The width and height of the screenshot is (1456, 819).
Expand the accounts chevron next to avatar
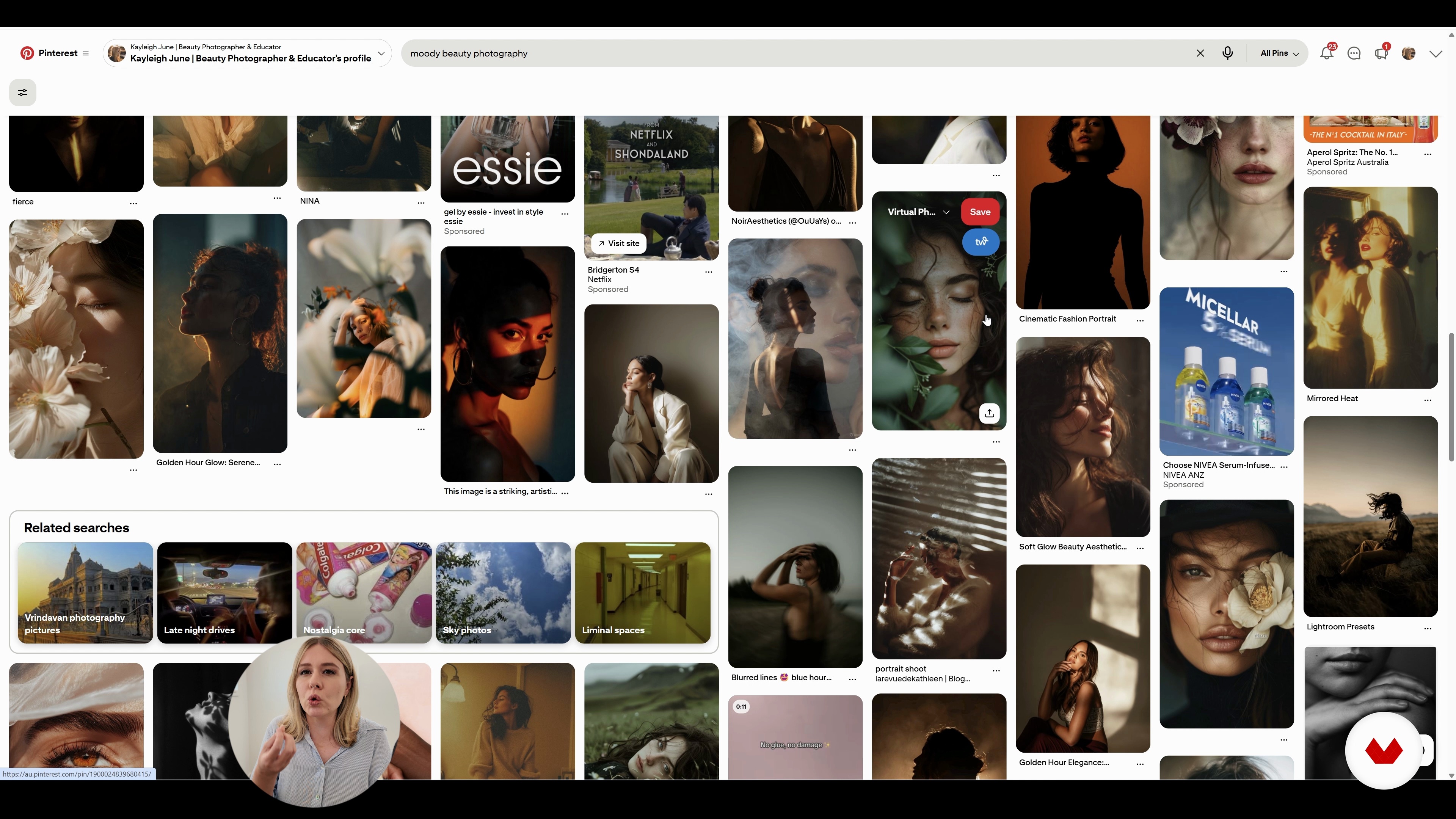(1436, 54)
